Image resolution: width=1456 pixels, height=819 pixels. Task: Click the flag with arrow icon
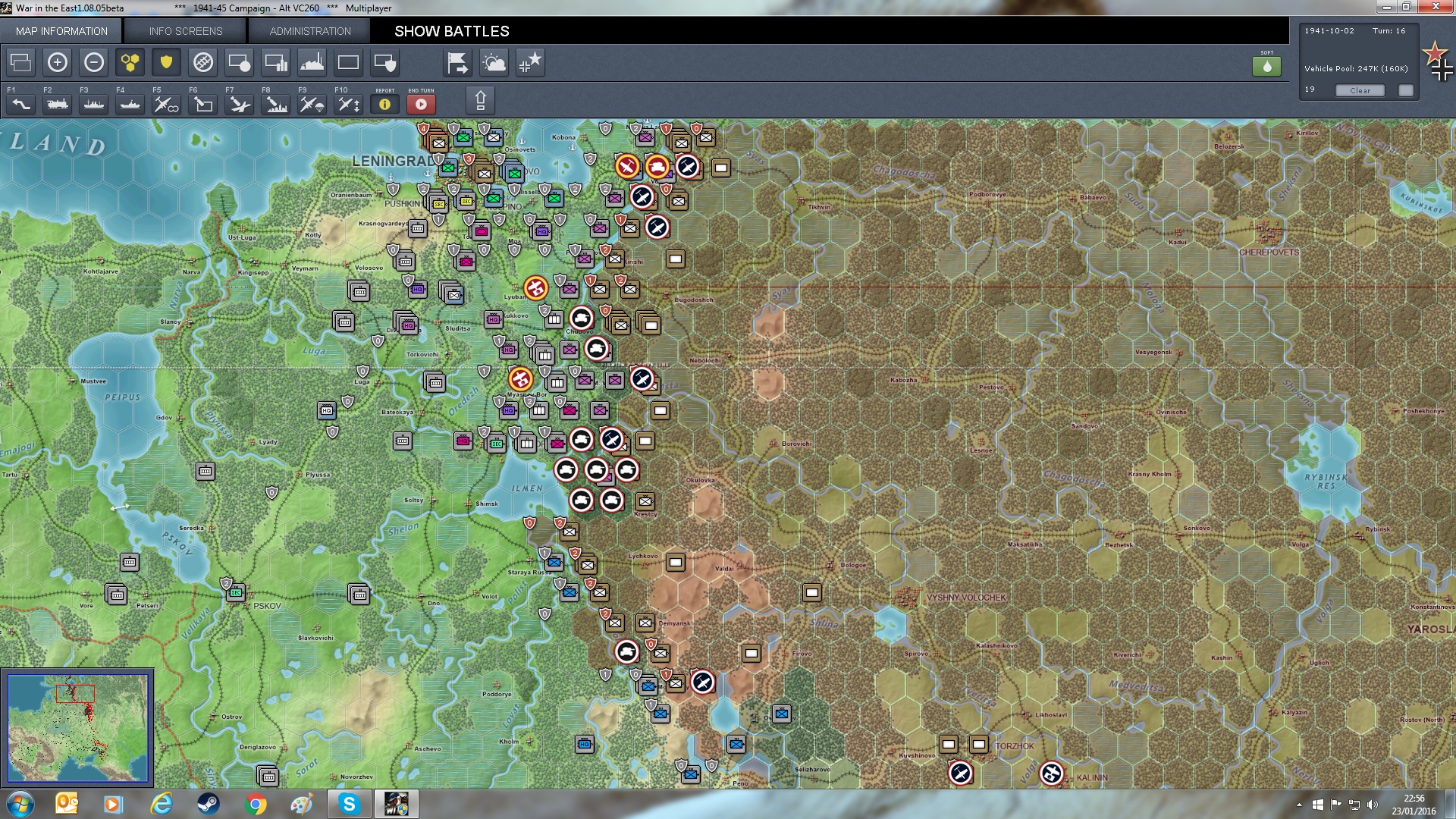(458, 62)
